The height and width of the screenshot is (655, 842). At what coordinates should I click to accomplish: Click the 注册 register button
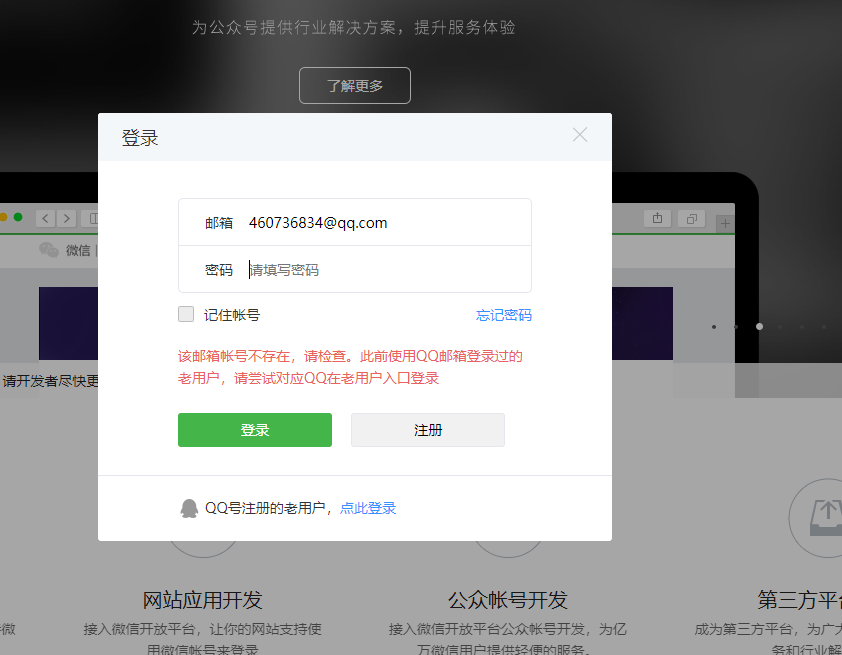pyautogui.click(x=428, y=430)
